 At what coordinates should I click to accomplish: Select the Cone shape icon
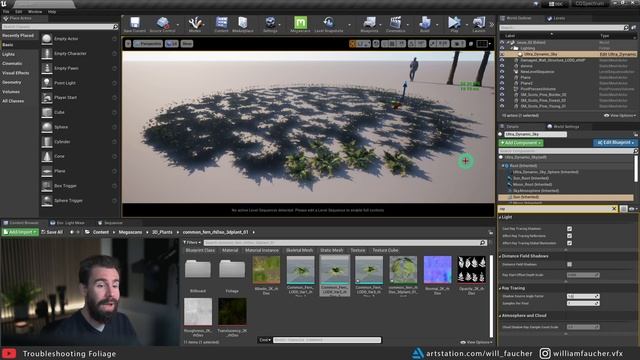coord(47,156)
